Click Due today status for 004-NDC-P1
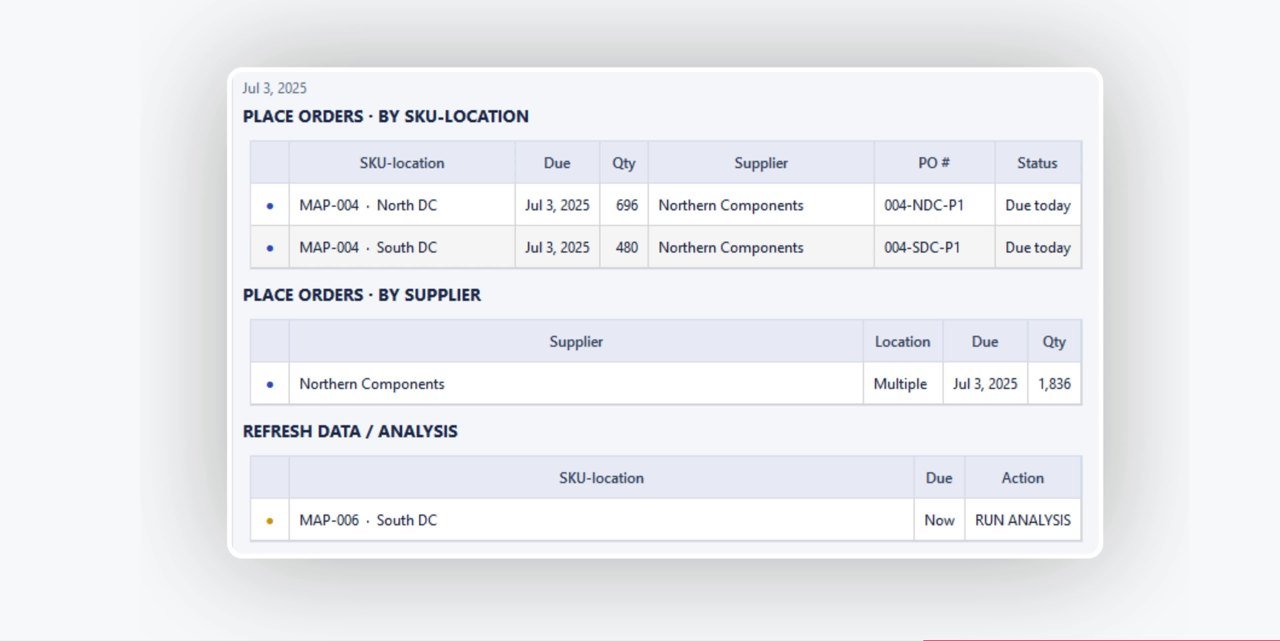This screenshot has height=641, width=1280. pyautogui.click(x=1038, y=205)
